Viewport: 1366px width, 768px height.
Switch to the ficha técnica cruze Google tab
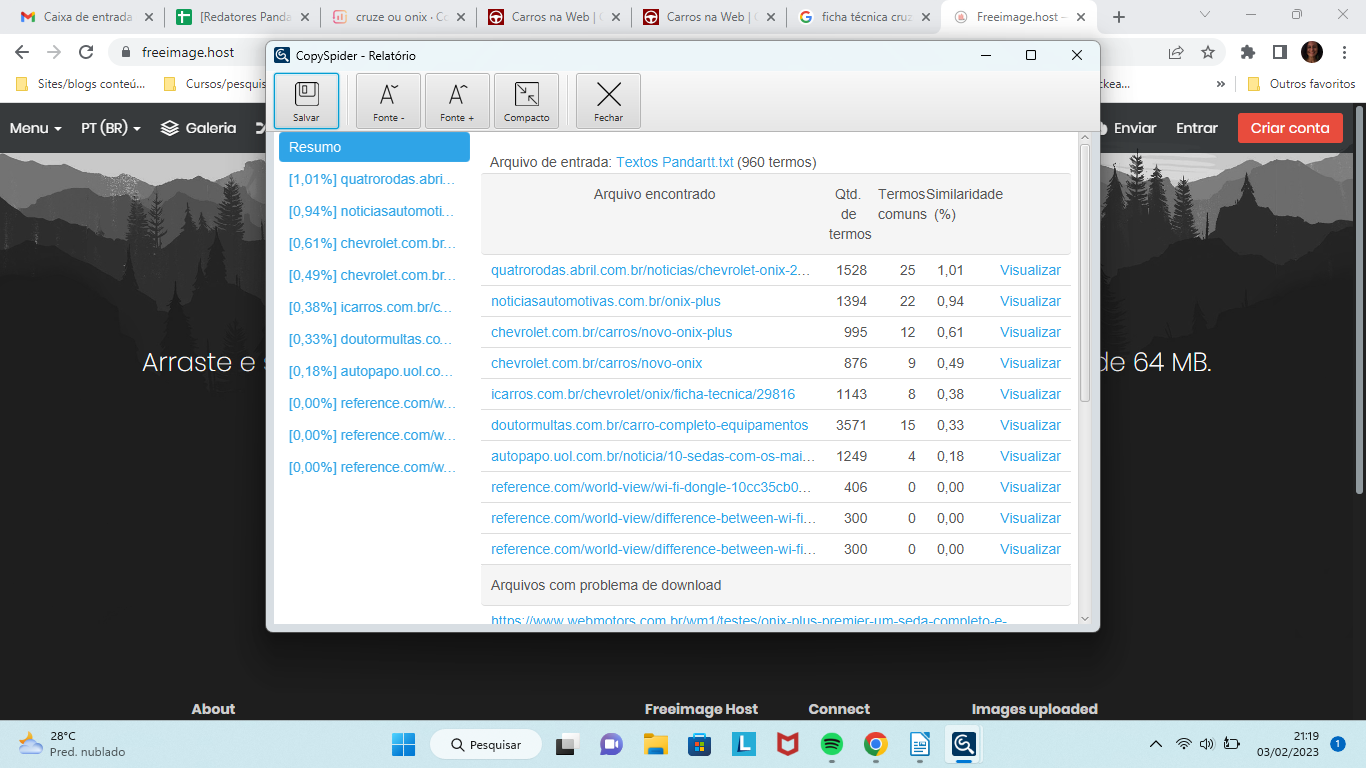[866, 17]
